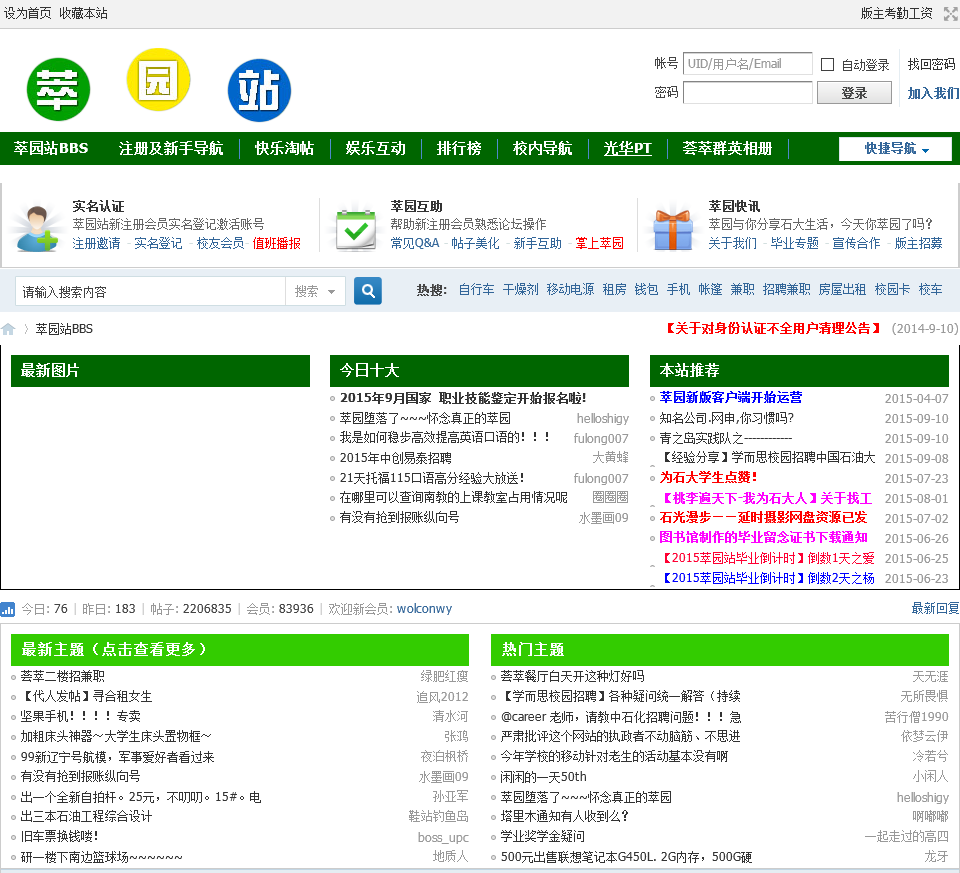
Task: Open 校内导航 nav item
Action: point(542,148)
